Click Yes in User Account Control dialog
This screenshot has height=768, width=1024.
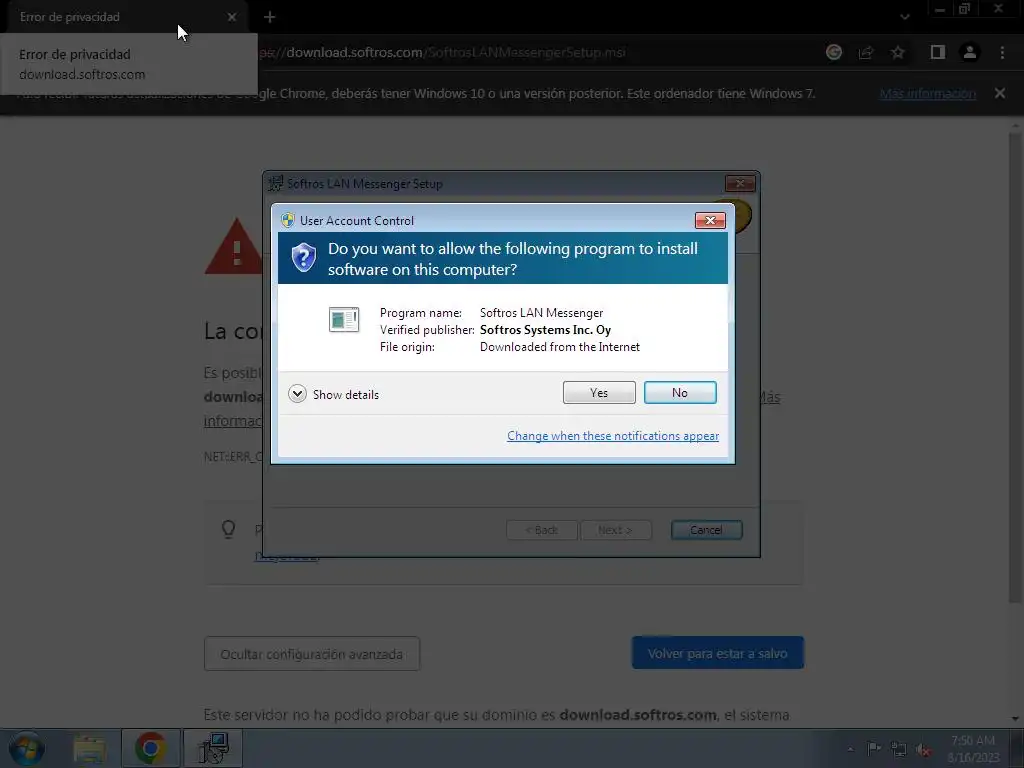point(599,392)
